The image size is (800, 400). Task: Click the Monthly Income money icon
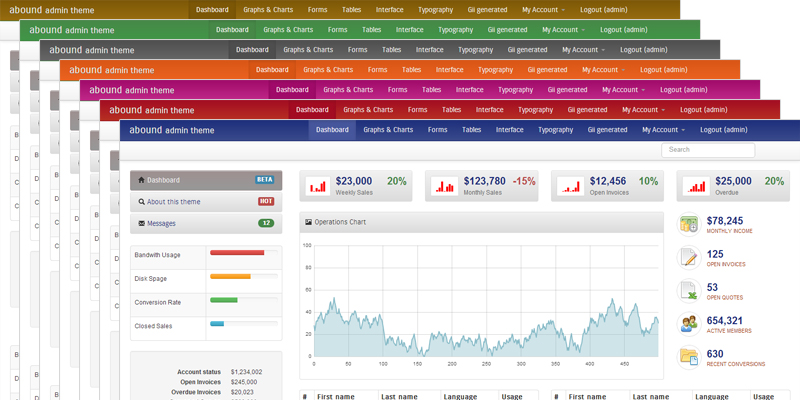tap(689, 225)
